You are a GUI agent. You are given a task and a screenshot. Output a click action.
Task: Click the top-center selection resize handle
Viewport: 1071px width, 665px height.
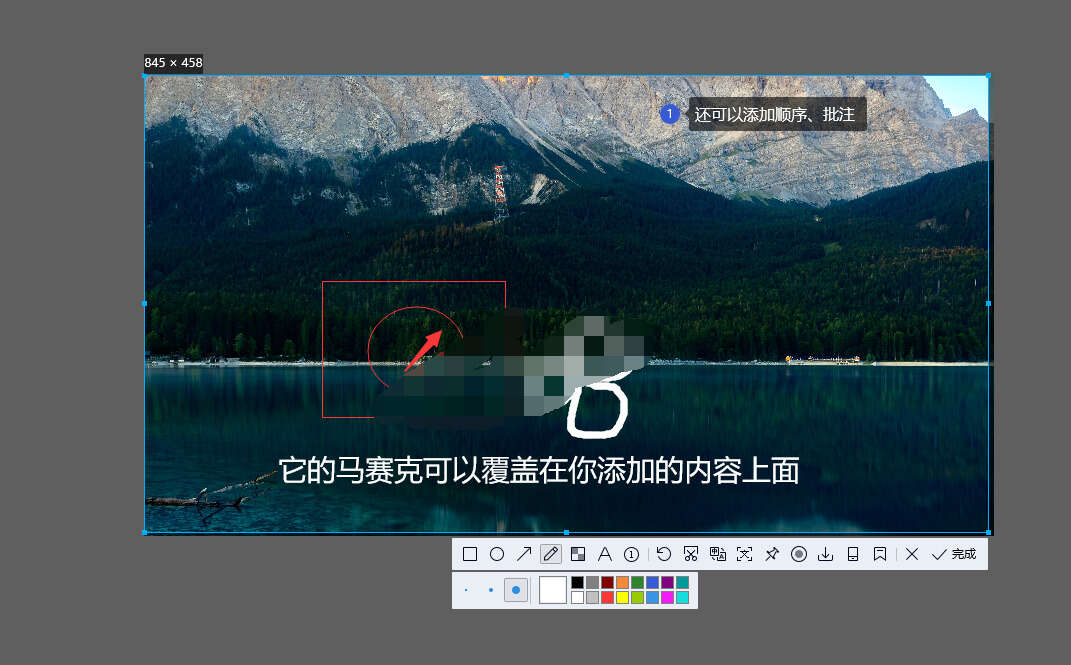coord(566,76)
